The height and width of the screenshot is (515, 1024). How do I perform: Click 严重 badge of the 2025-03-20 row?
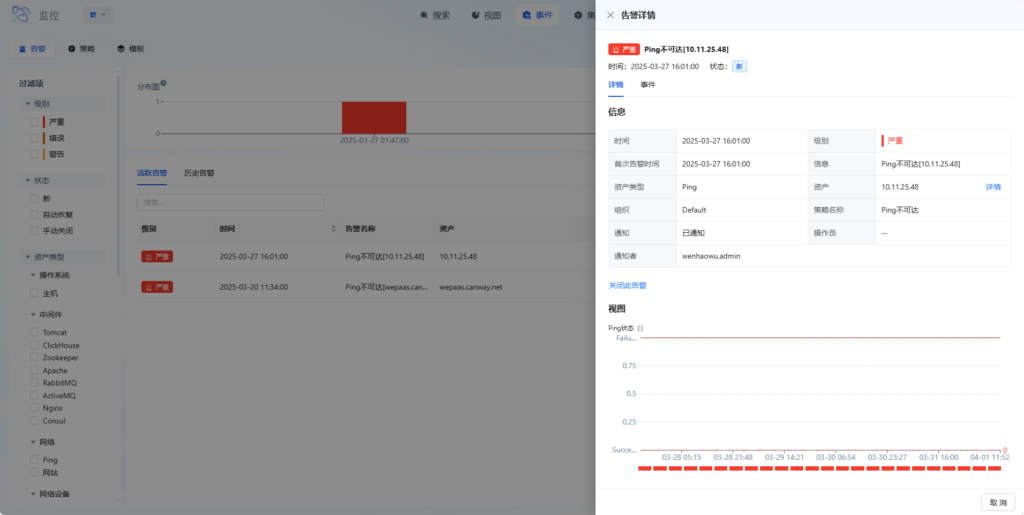click(x=157, y=287)
